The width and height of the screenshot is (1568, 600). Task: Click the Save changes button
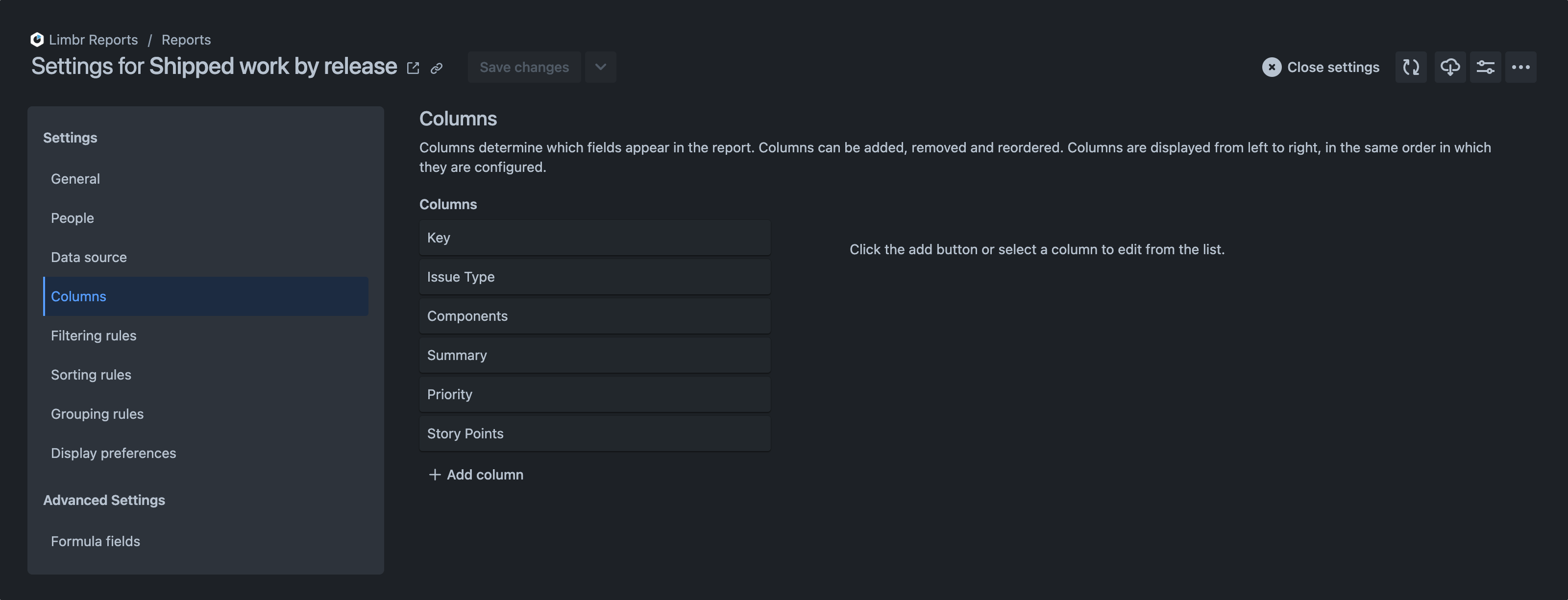(524, 67)
